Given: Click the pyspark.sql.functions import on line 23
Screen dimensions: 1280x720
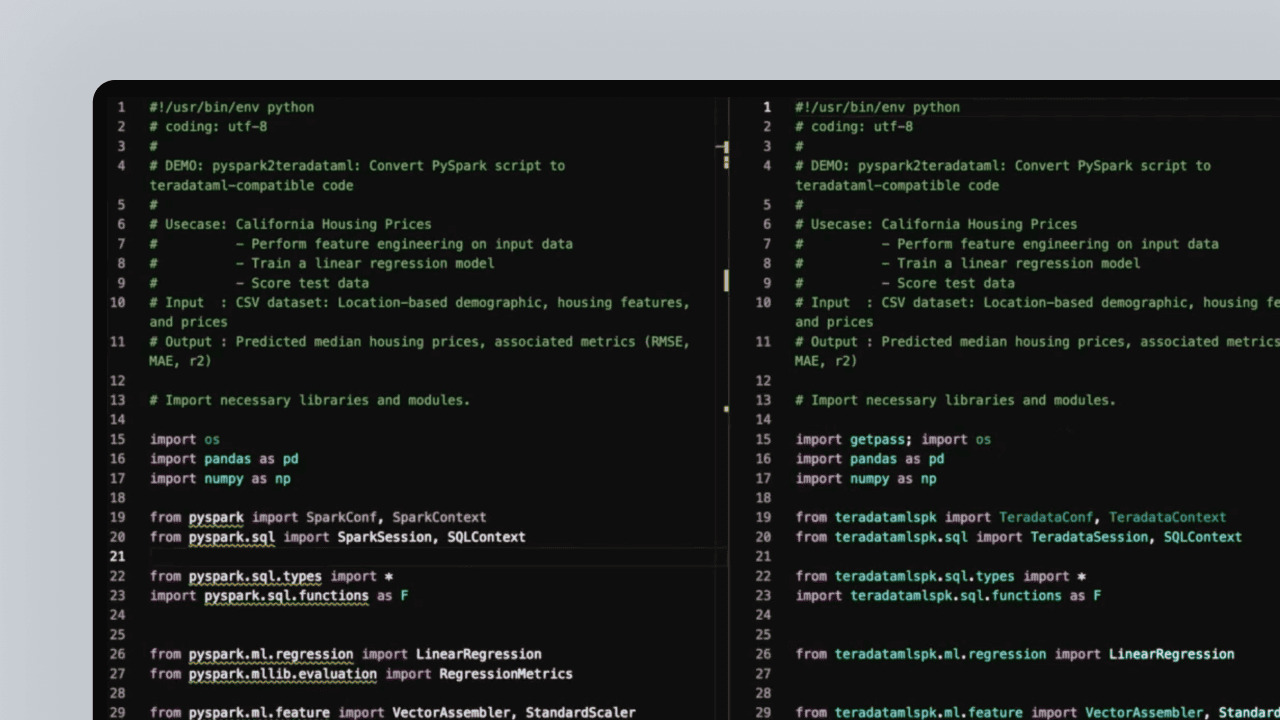Looking at the screenshot, I should pyautogui.click(x=285, y=595).
